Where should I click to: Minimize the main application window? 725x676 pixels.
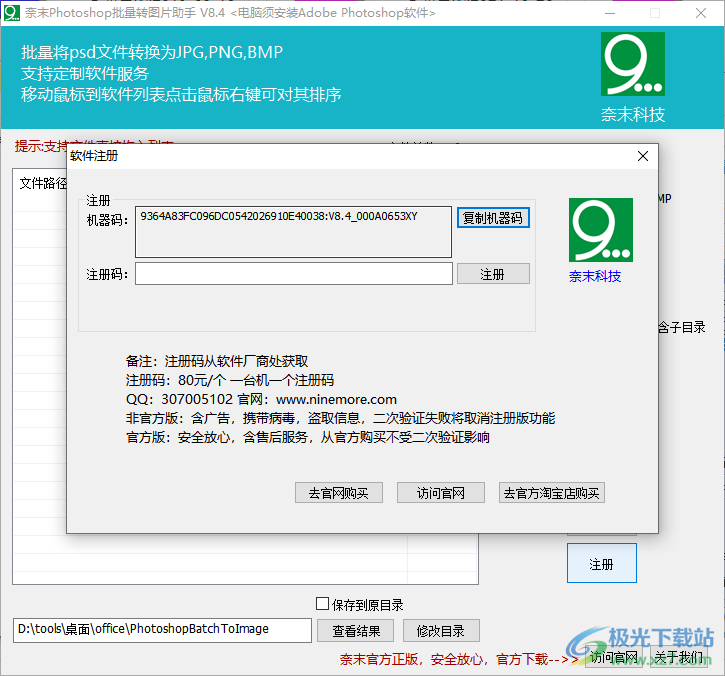tap(610, 13)
